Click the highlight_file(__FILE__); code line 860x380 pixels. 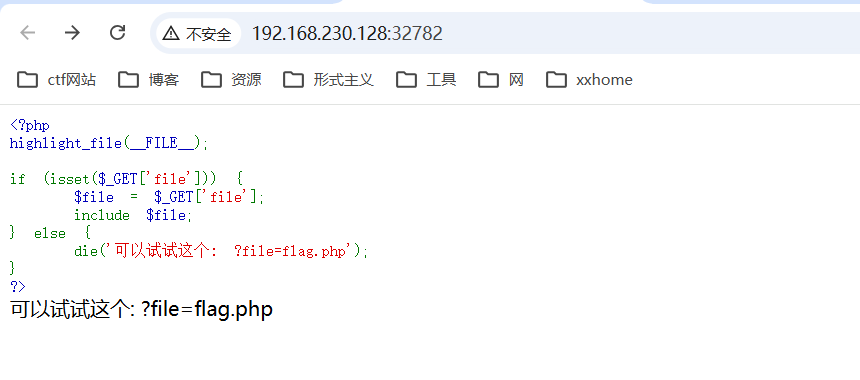(109, 144)
